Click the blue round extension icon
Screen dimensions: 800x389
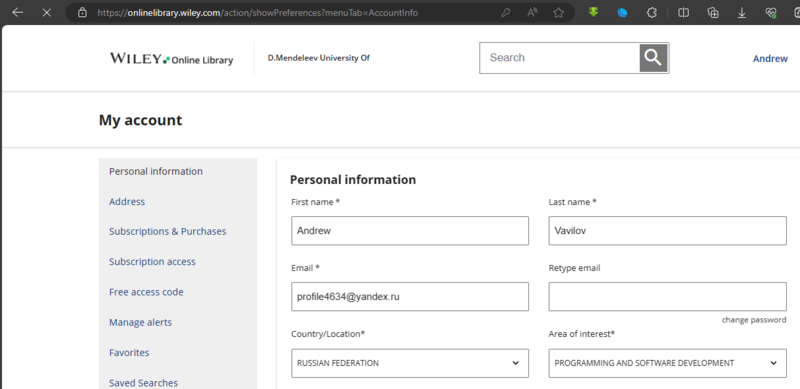622,13
